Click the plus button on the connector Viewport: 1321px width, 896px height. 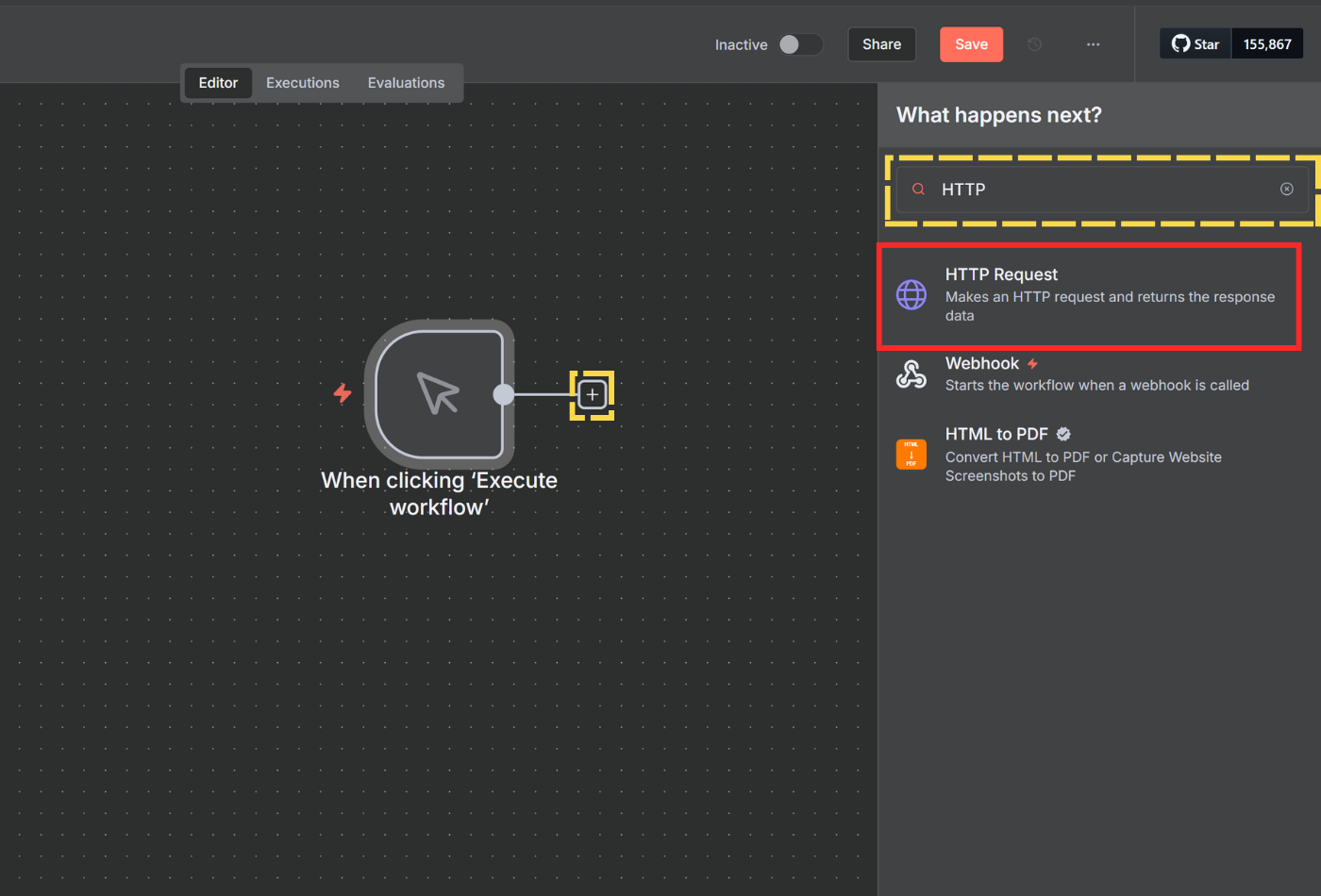592,394
